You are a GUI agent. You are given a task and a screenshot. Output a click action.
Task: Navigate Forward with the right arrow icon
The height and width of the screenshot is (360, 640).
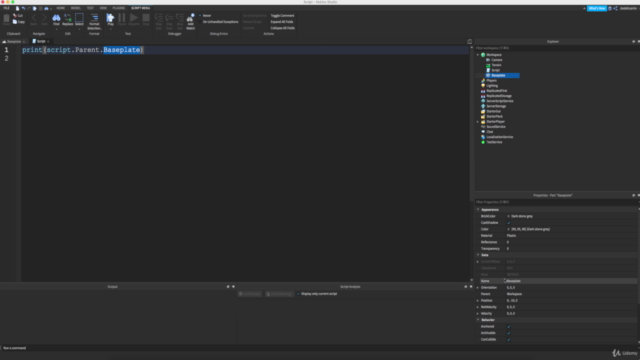(x=44, y=18)
